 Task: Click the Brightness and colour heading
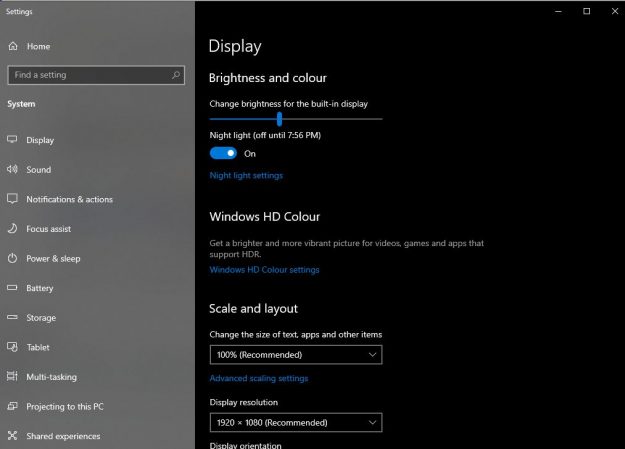[268, 78]
